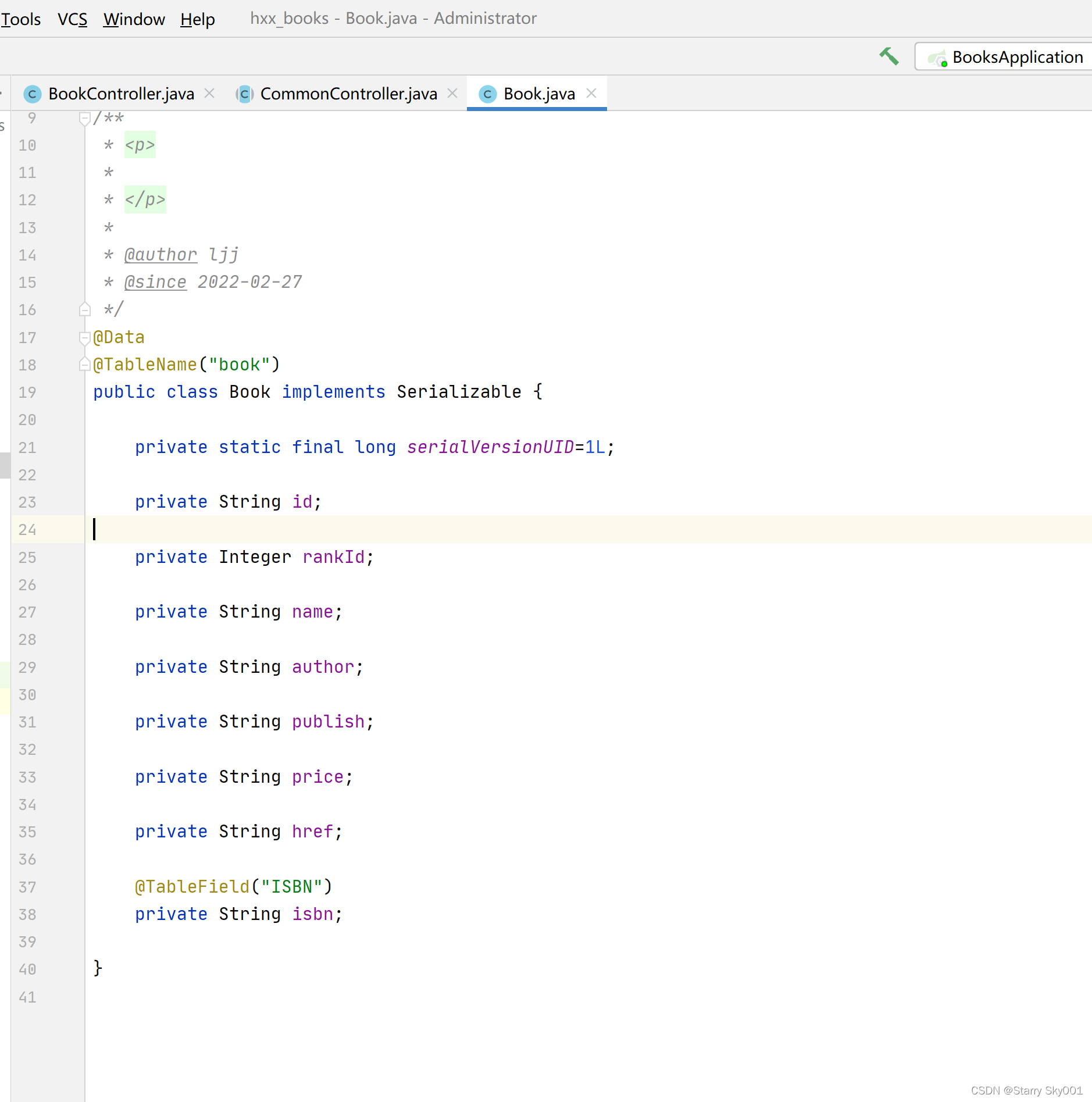
Task: Click the href field name
Action: [x=312, y=832]
